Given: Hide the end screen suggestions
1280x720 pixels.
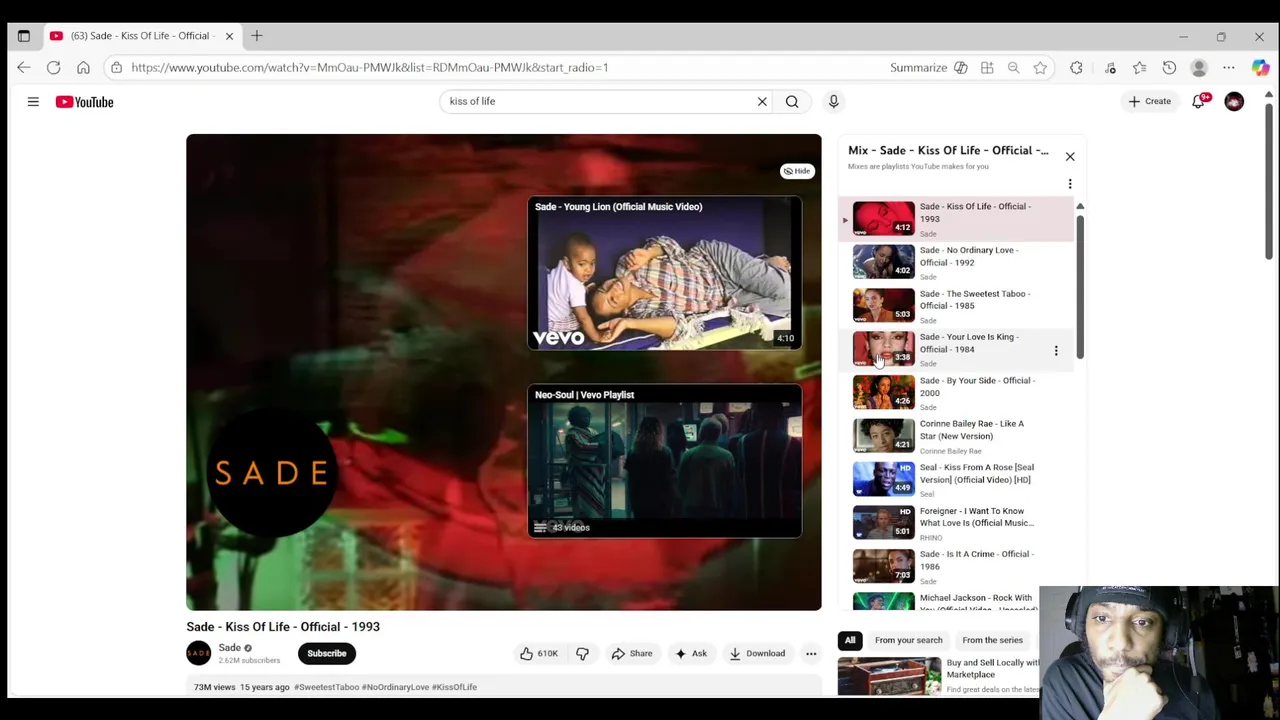Looking at the screenshot, I should (x=797, y=171).
